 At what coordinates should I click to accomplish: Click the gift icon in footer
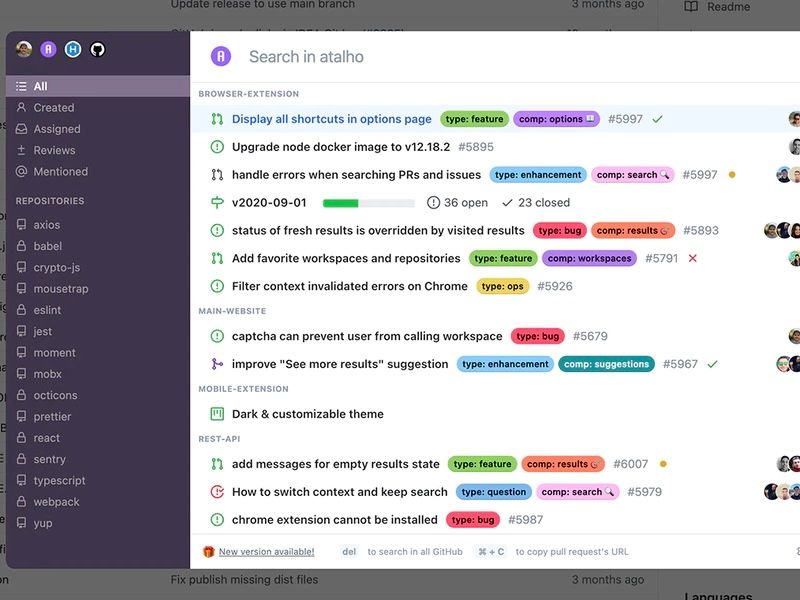(x=208, y=552)
